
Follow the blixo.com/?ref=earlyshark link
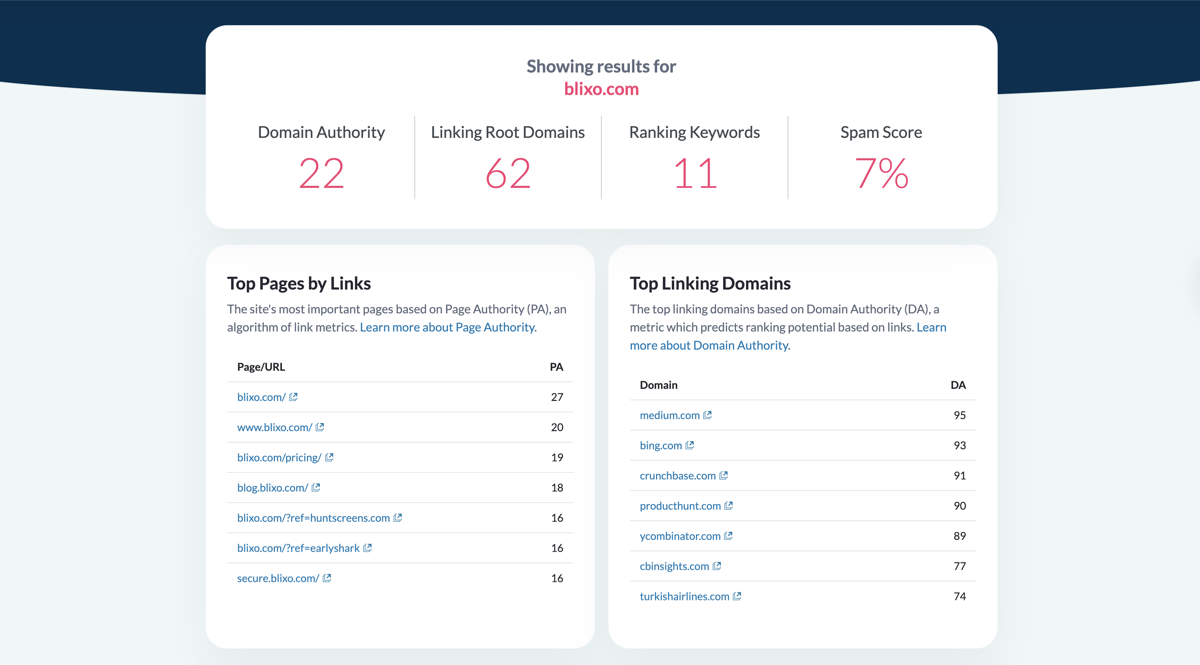click(298, 548)
